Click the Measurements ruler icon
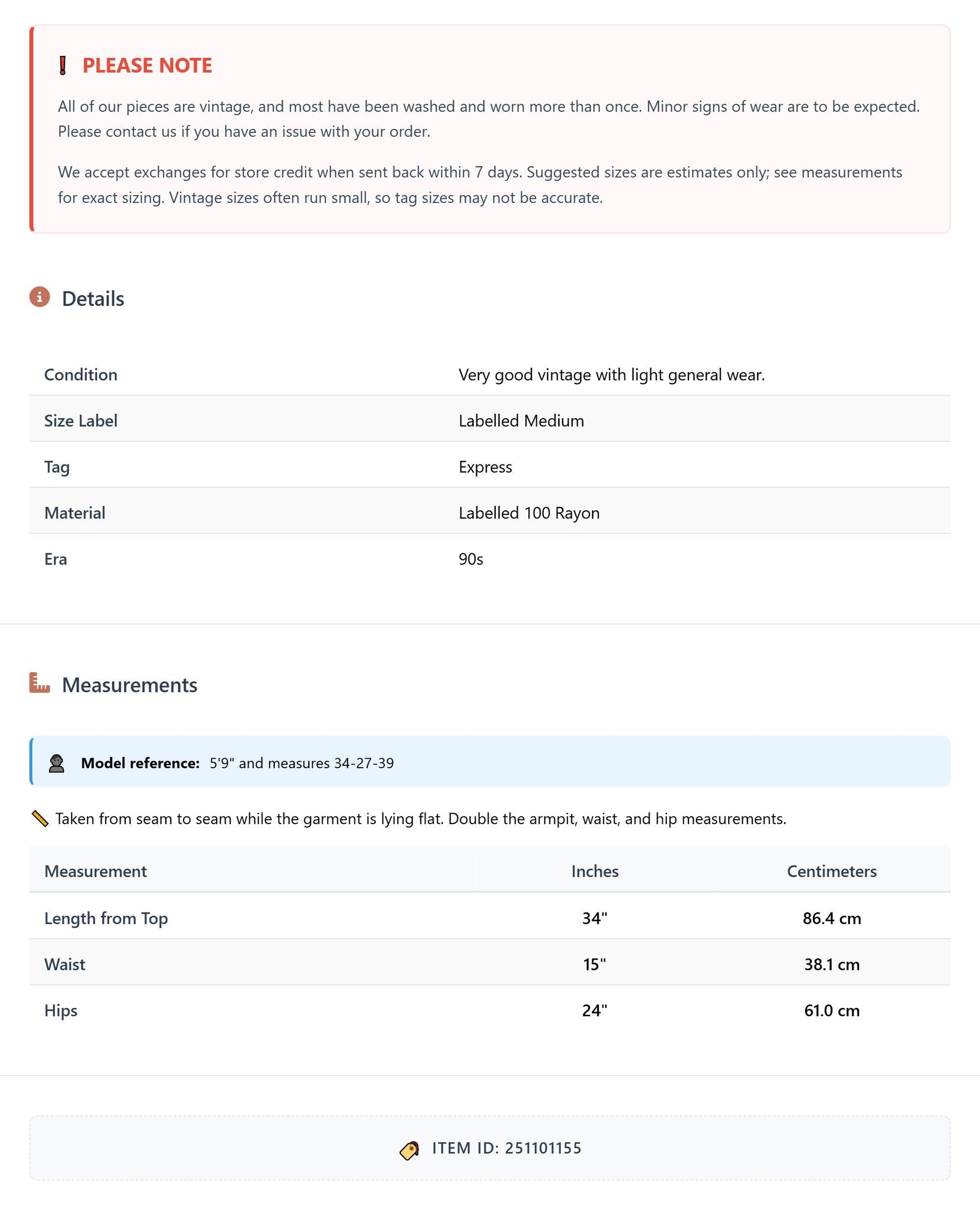The image size is (980, 1205). [39, 683]
